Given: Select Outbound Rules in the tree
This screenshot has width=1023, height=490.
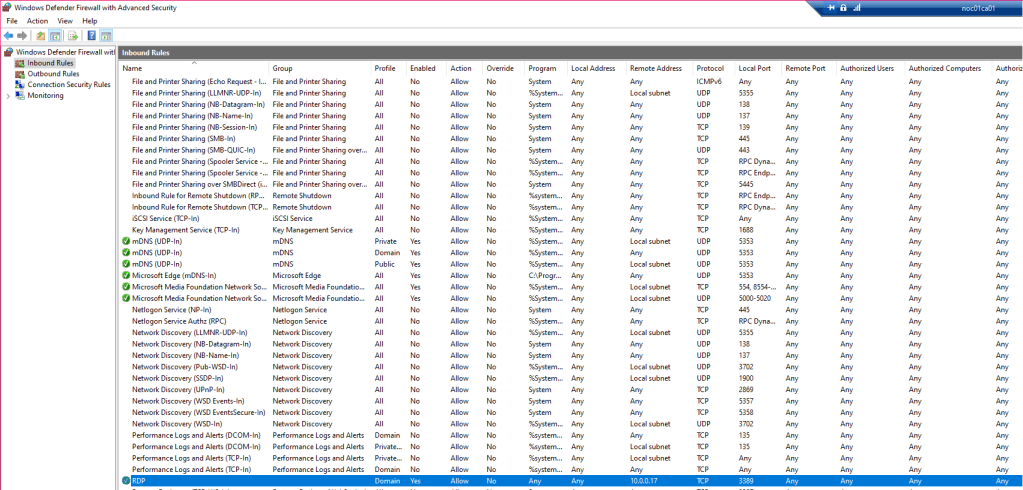Looking at the screenshot, I should point(53,74).
